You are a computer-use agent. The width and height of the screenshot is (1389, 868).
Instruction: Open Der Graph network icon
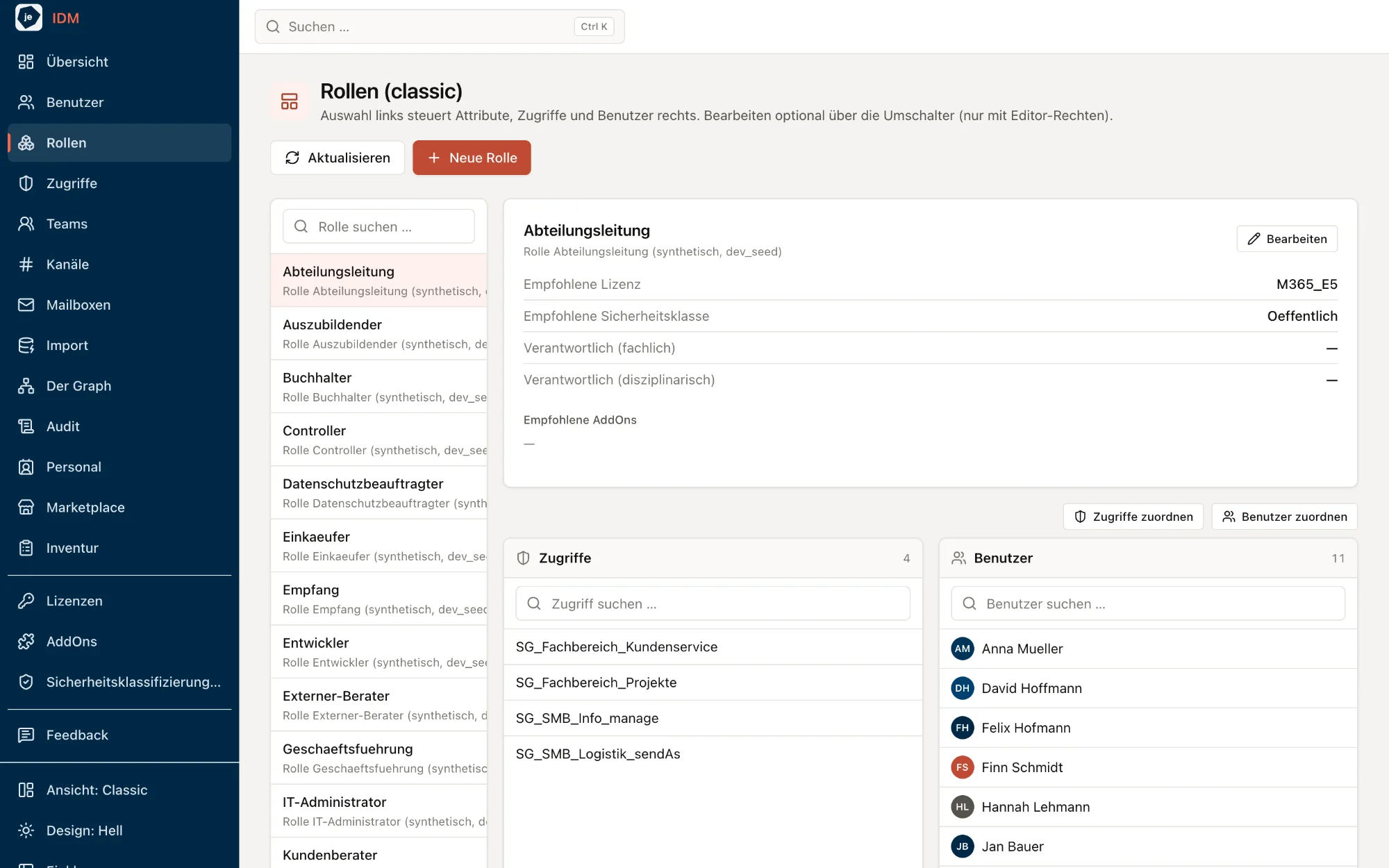[26, 386]
